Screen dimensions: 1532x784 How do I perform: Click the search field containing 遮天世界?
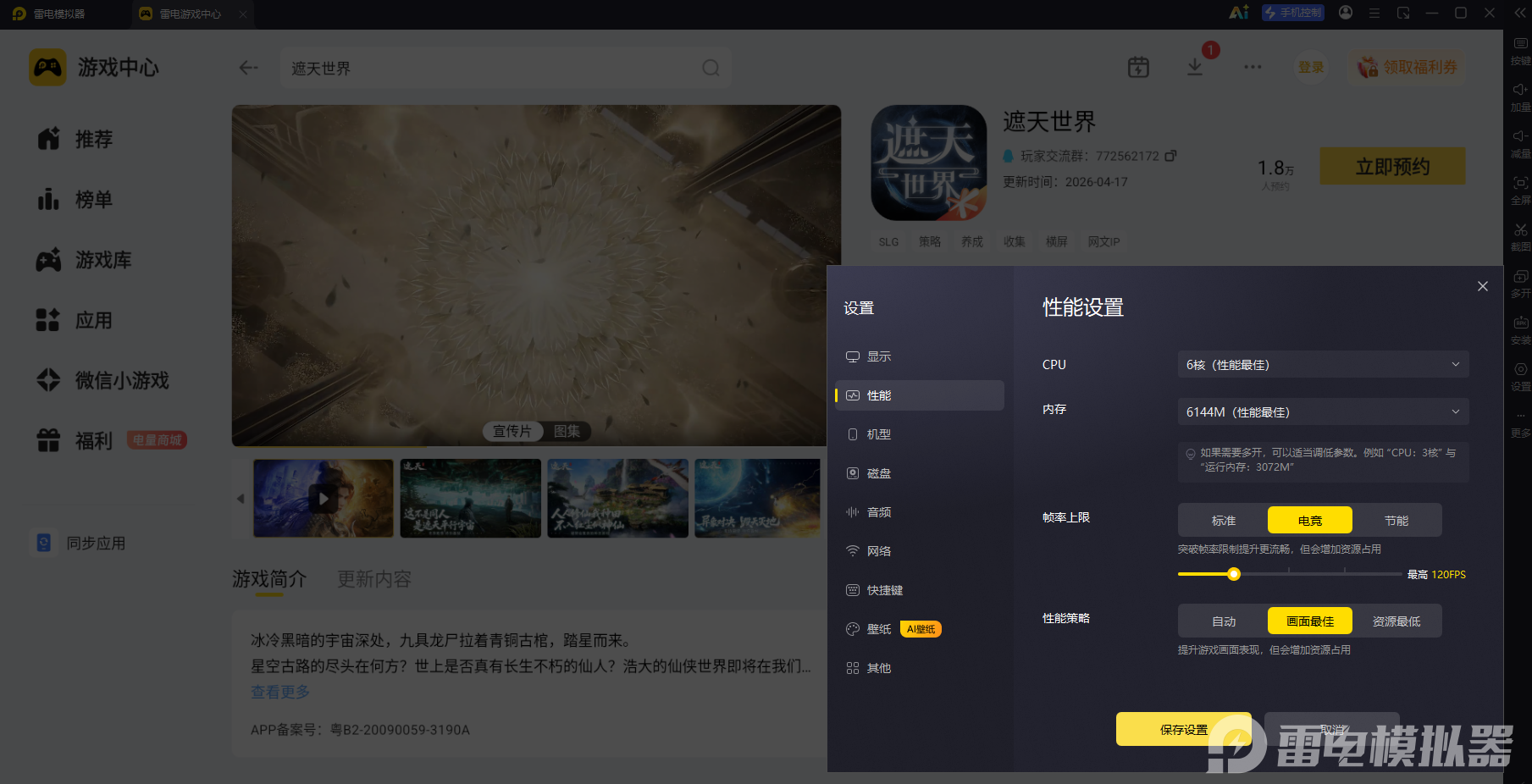[506, 68]
